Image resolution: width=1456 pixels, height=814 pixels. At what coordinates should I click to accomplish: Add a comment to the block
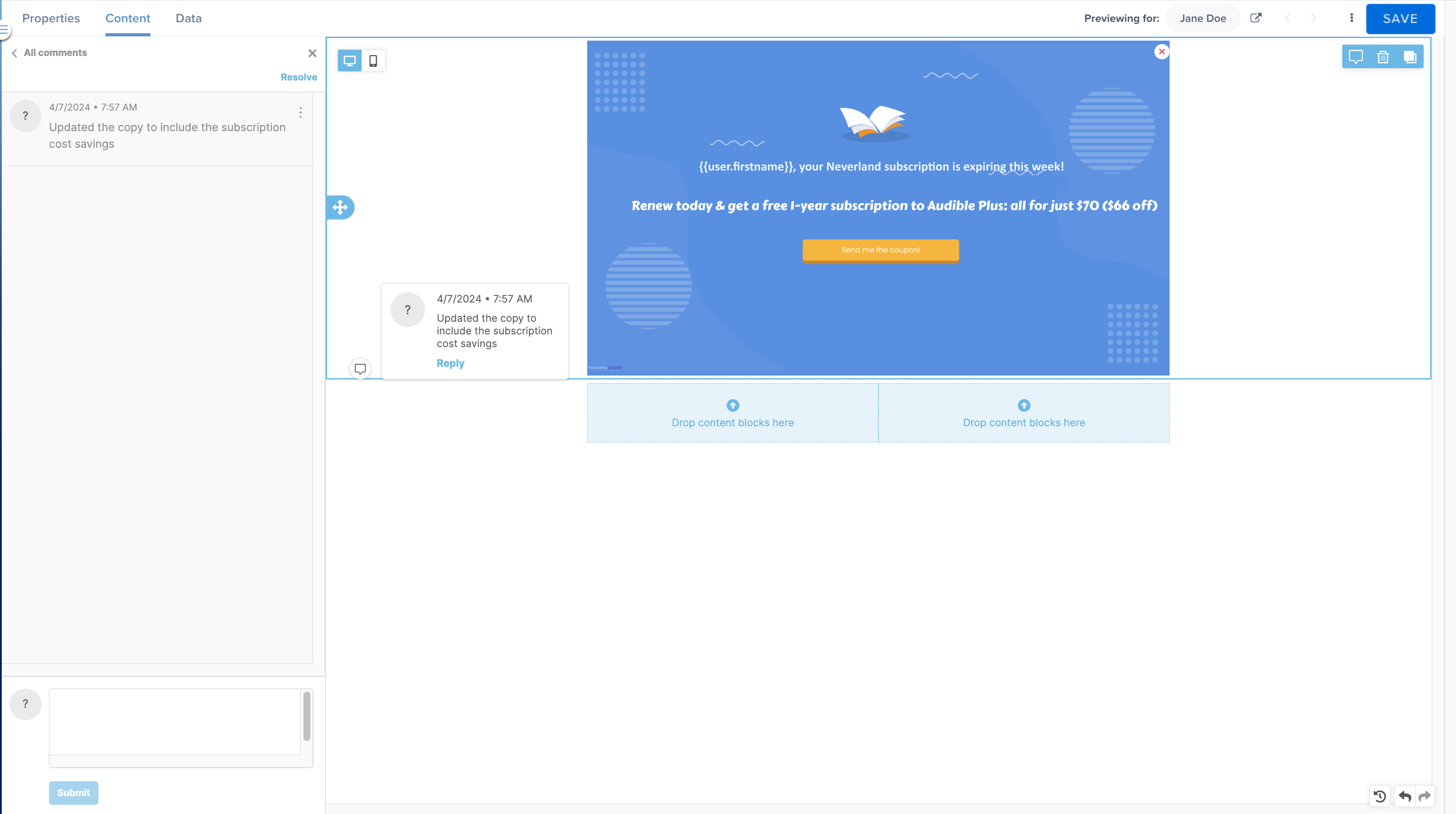[x=1355, y=56]
